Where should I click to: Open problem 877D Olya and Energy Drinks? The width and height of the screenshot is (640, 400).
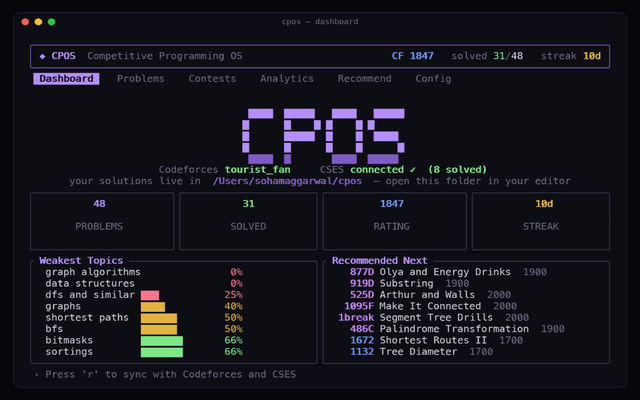pyautogui.click(x=448, y=272)
